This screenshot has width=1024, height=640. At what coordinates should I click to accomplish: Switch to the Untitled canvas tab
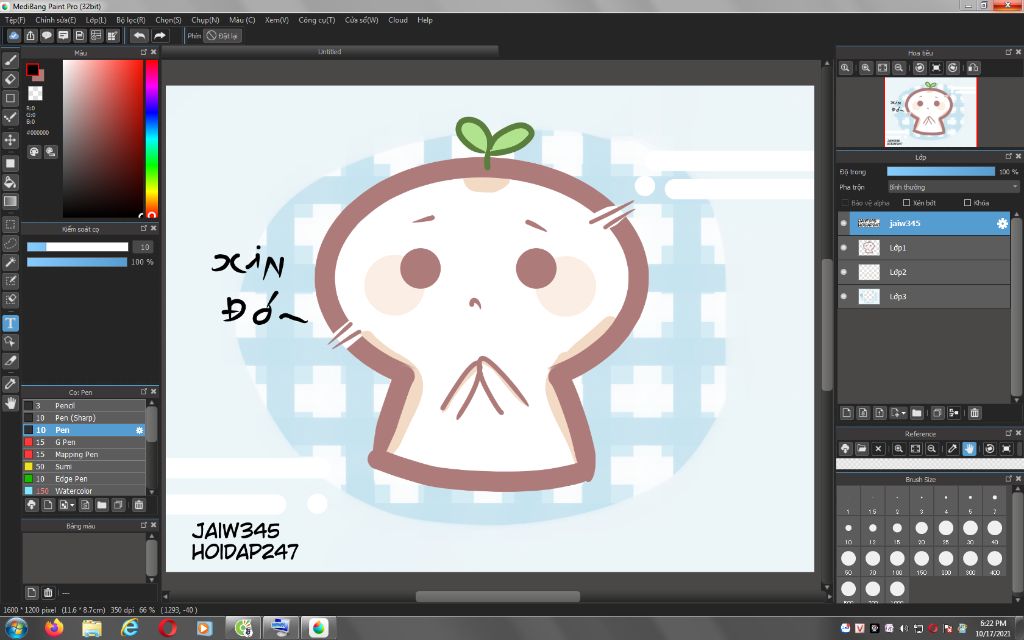[x=330, y=52]
